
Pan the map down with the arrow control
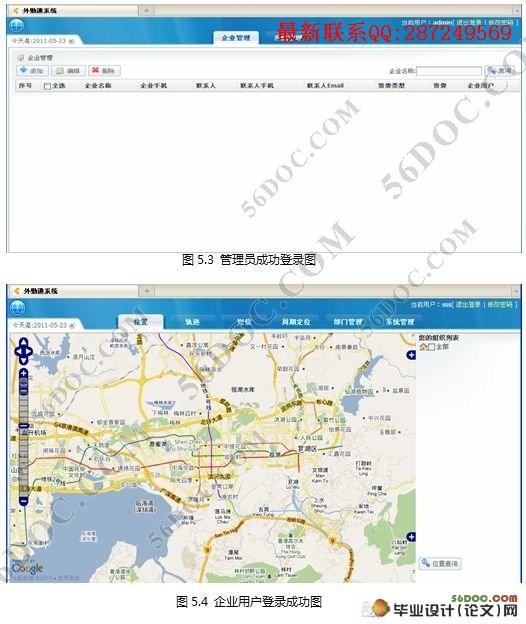pyautogui.click(x=23, y=361)
